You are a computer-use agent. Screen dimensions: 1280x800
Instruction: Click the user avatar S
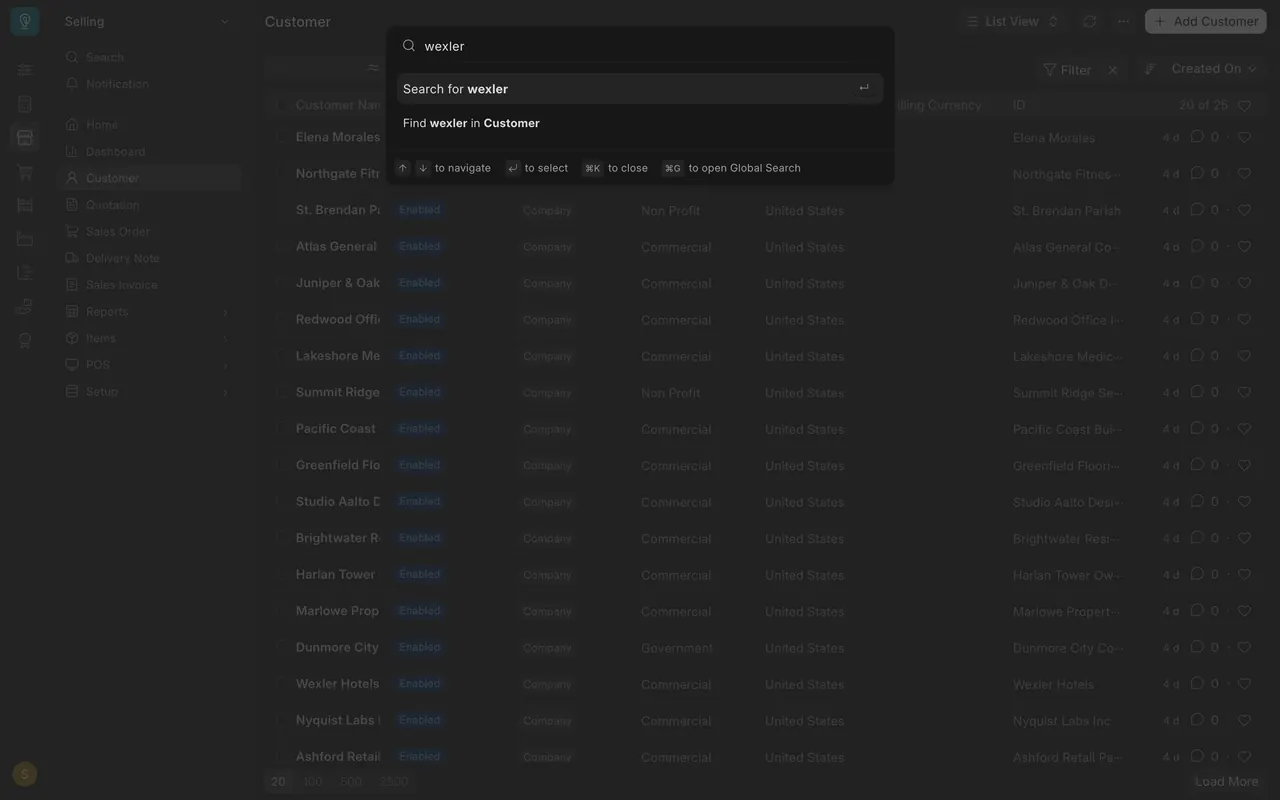click(x=25, y=774)
